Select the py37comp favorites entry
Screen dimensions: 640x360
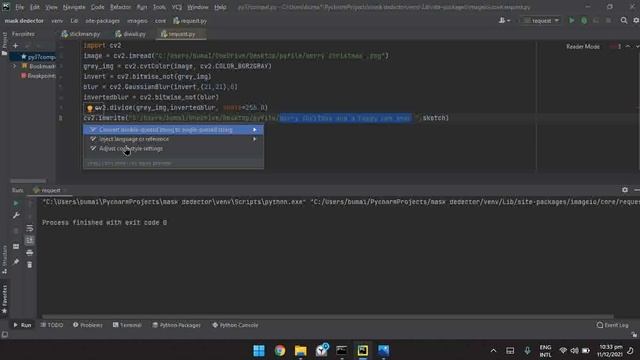click(38, 57)
